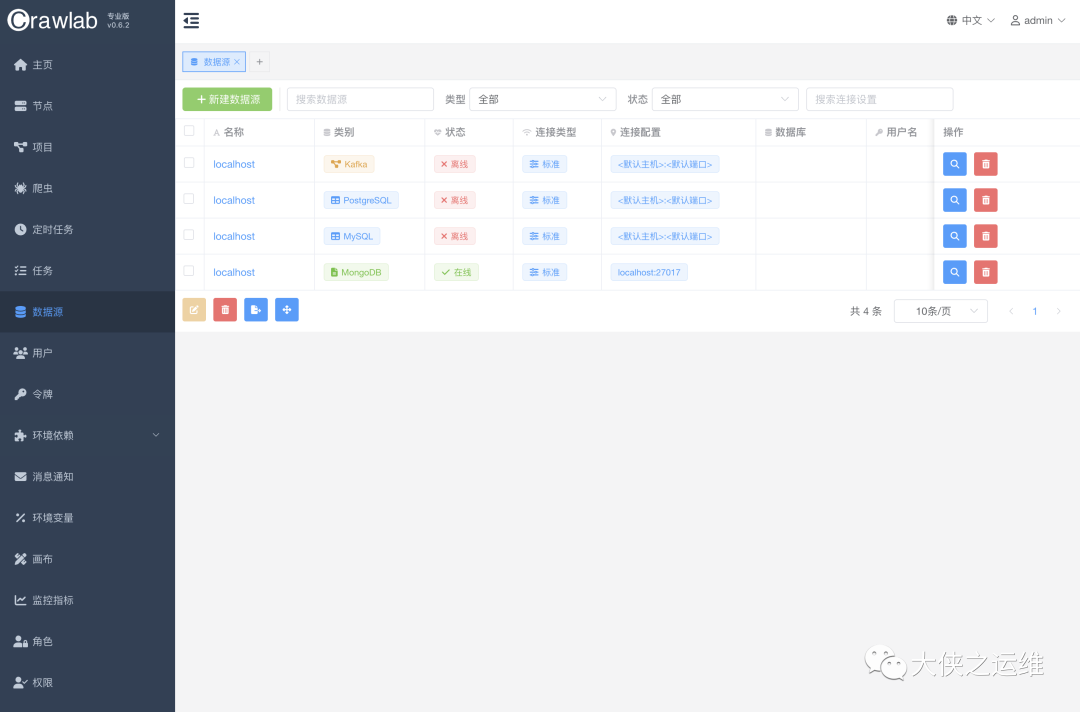Go to next page arrow
This screenshot has height=712, width=1080.
click(x=1059, y=311)
